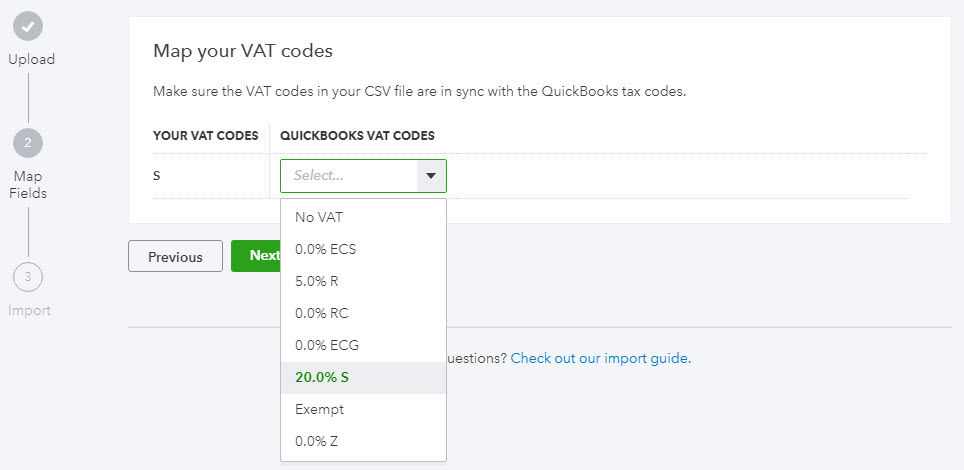Click the Upload step checkmark icon

29,26
